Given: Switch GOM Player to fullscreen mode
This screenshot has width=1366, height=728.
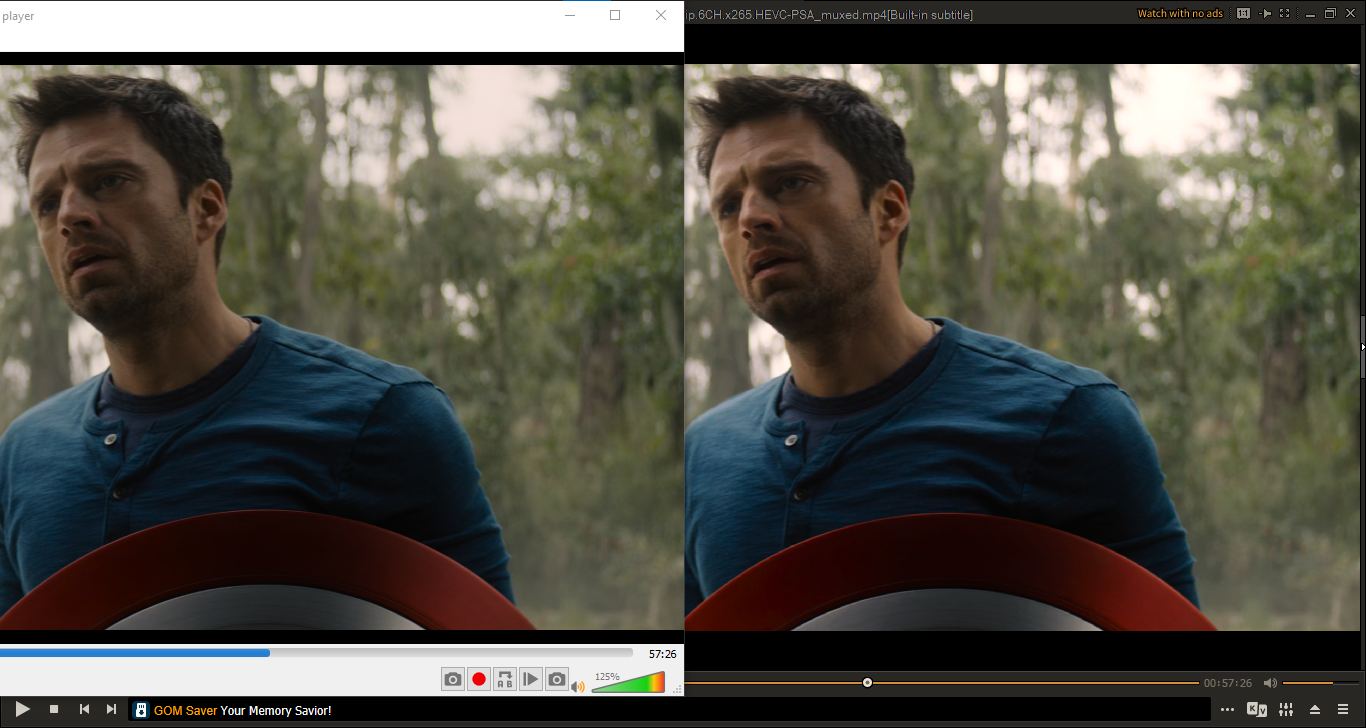Looking at the screenshot, I should pos(1284,14).
